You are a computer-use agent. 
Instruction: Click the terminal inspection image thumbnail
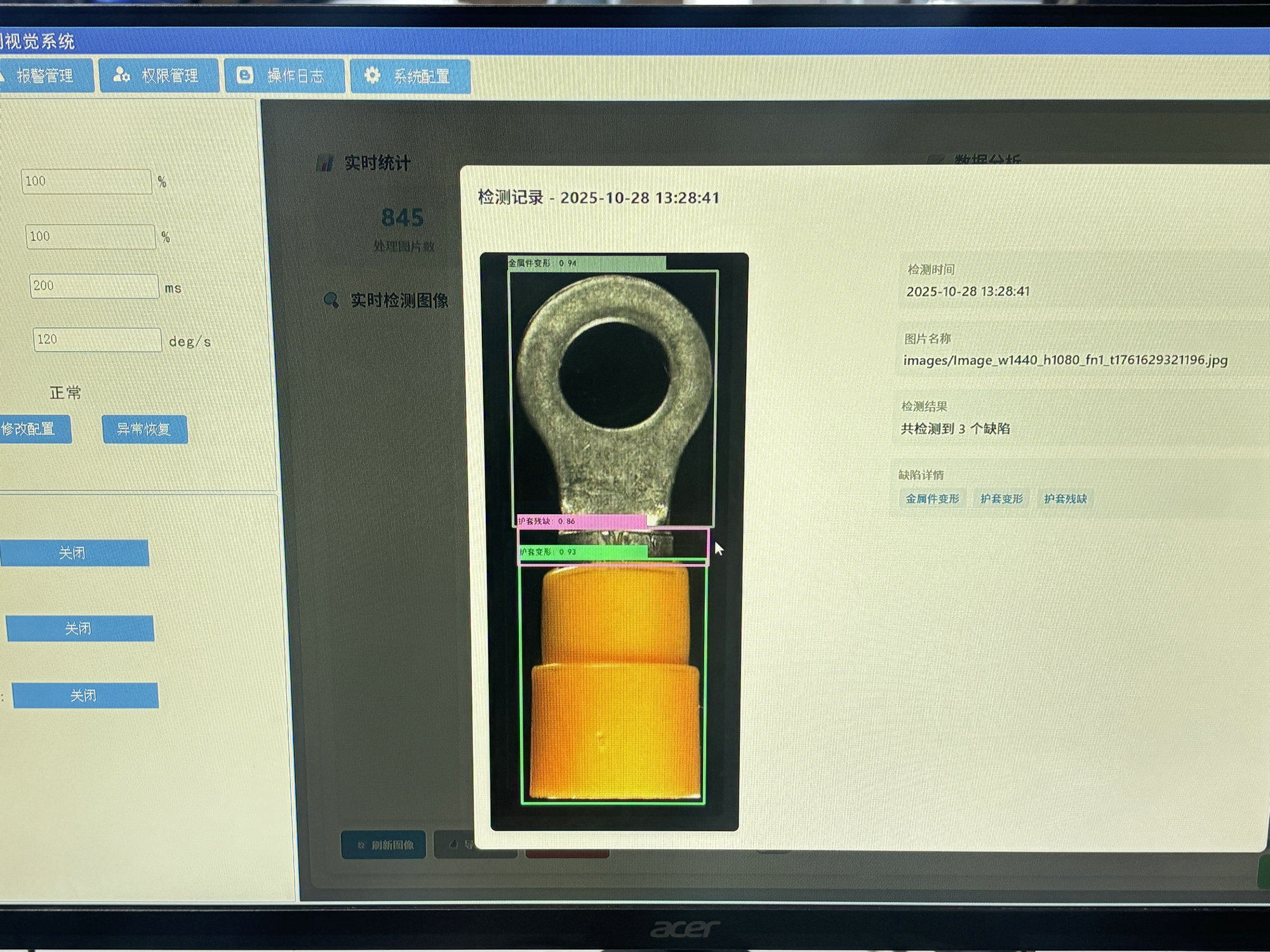(x=613, y=541)
